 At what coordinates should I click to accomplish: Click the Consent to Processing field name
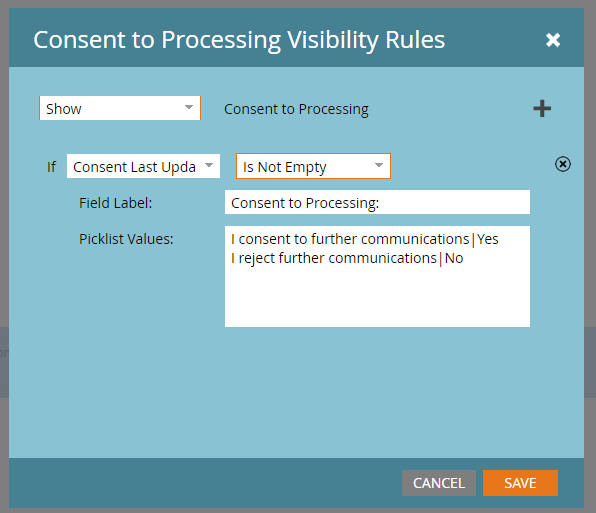(296, 109)
